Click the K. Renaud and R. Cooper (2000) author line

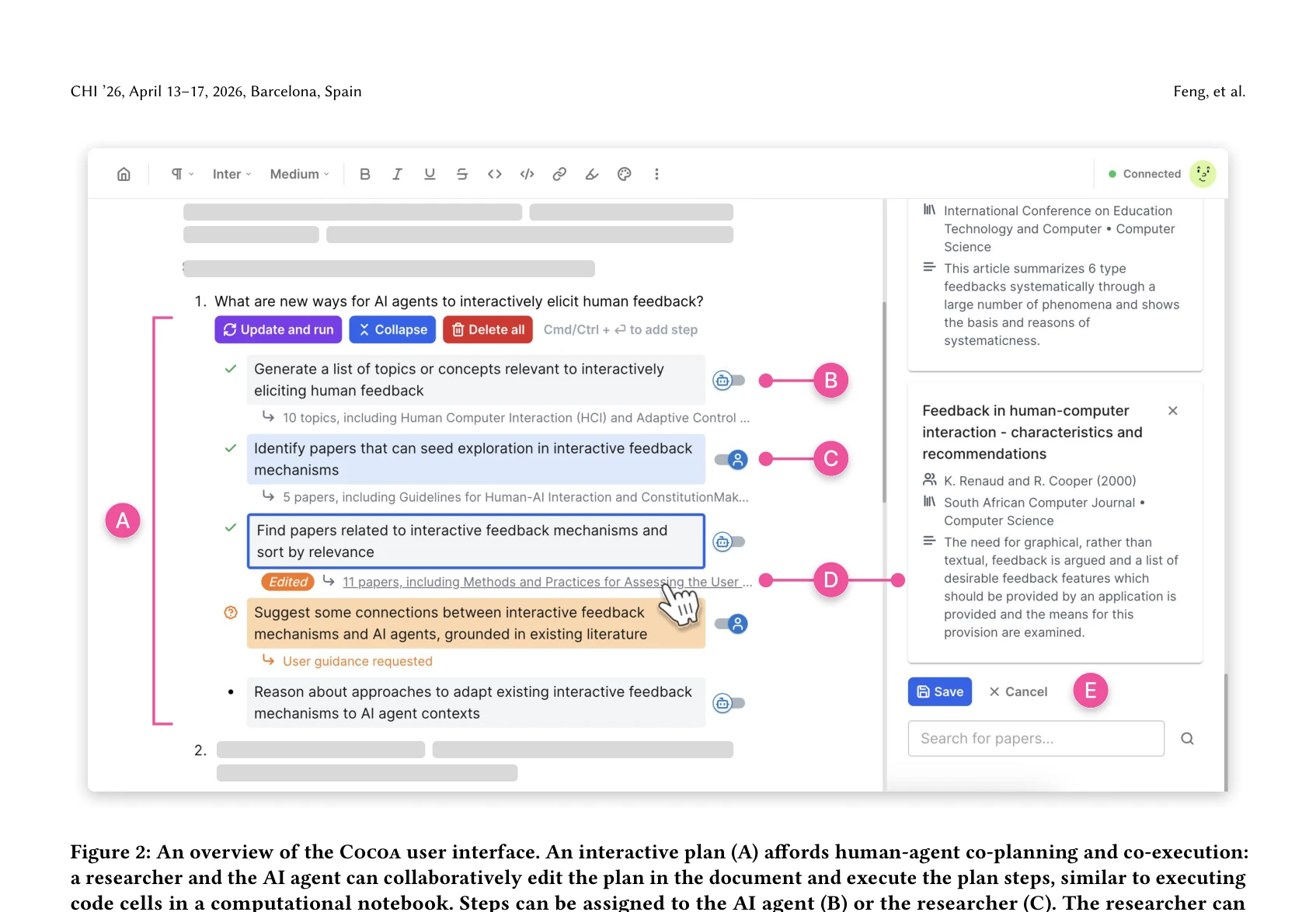point(1039,481)
